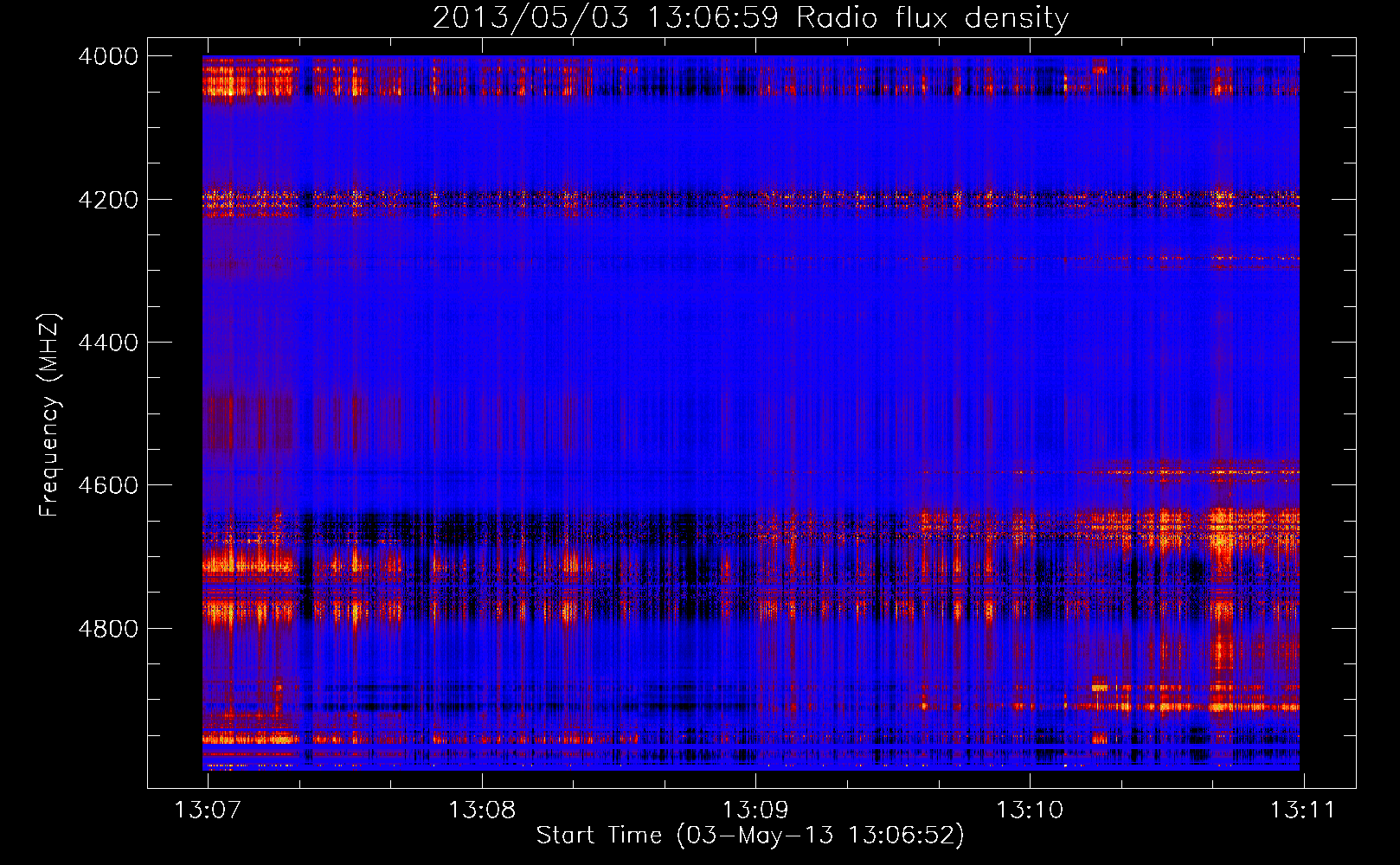Click the 13:11 time tick label

pos(1303,811)
